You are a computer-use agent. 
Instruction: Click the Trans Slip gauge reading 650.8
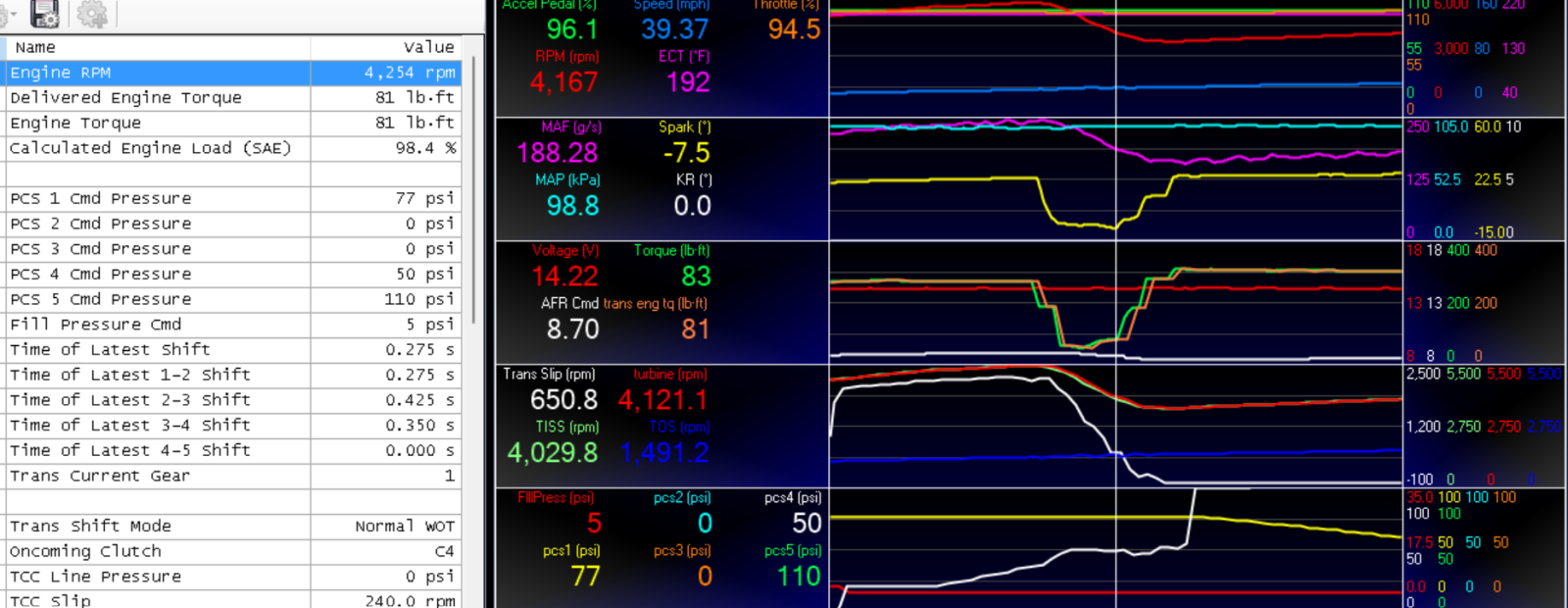point(563,400)
